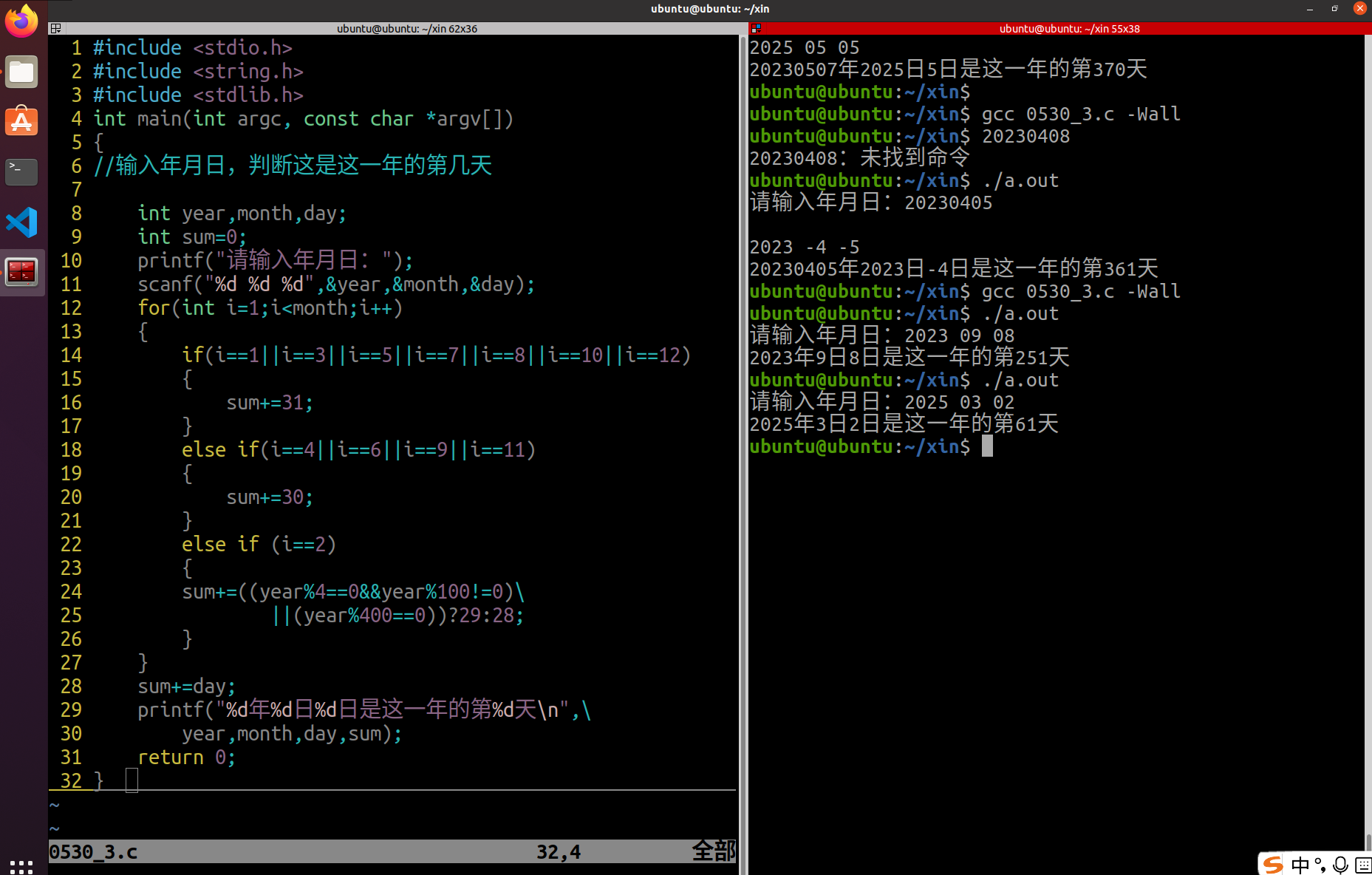The image size is (1372, 875).
Task: Select the active red terminal dock icon
Action: tap(21, 272)
